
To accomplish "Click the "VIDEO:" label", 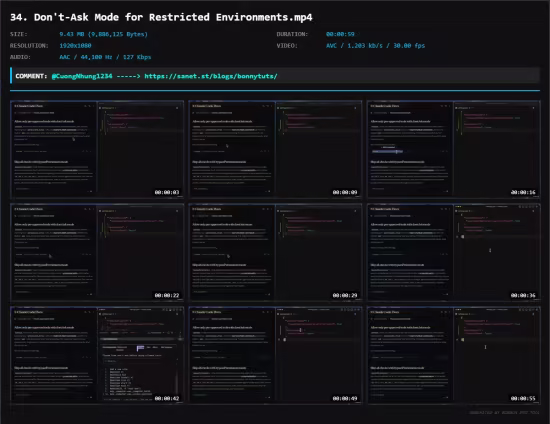I will [x=287, y=46].
